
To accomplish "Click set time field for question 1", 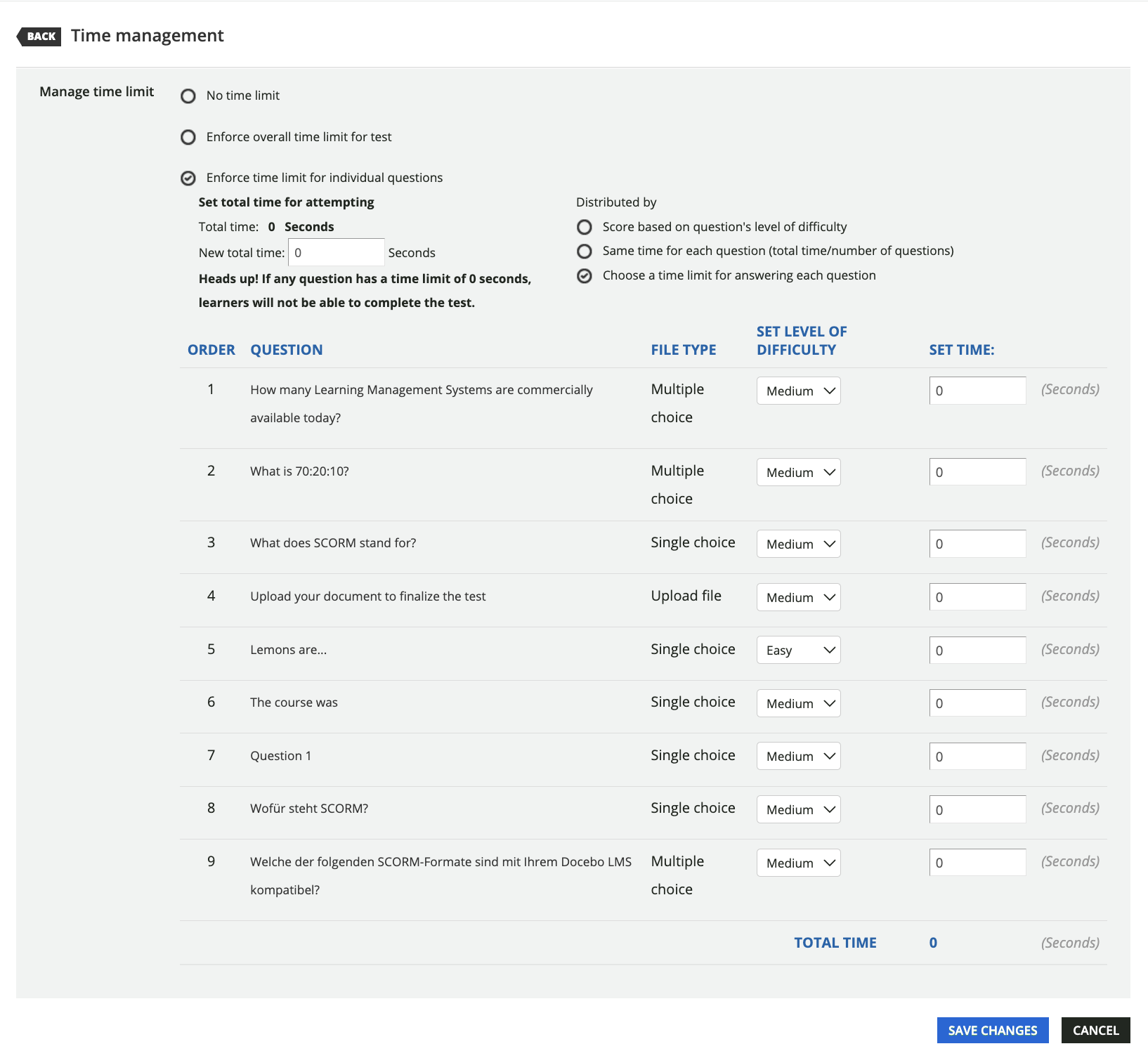I will pos(978,391).
